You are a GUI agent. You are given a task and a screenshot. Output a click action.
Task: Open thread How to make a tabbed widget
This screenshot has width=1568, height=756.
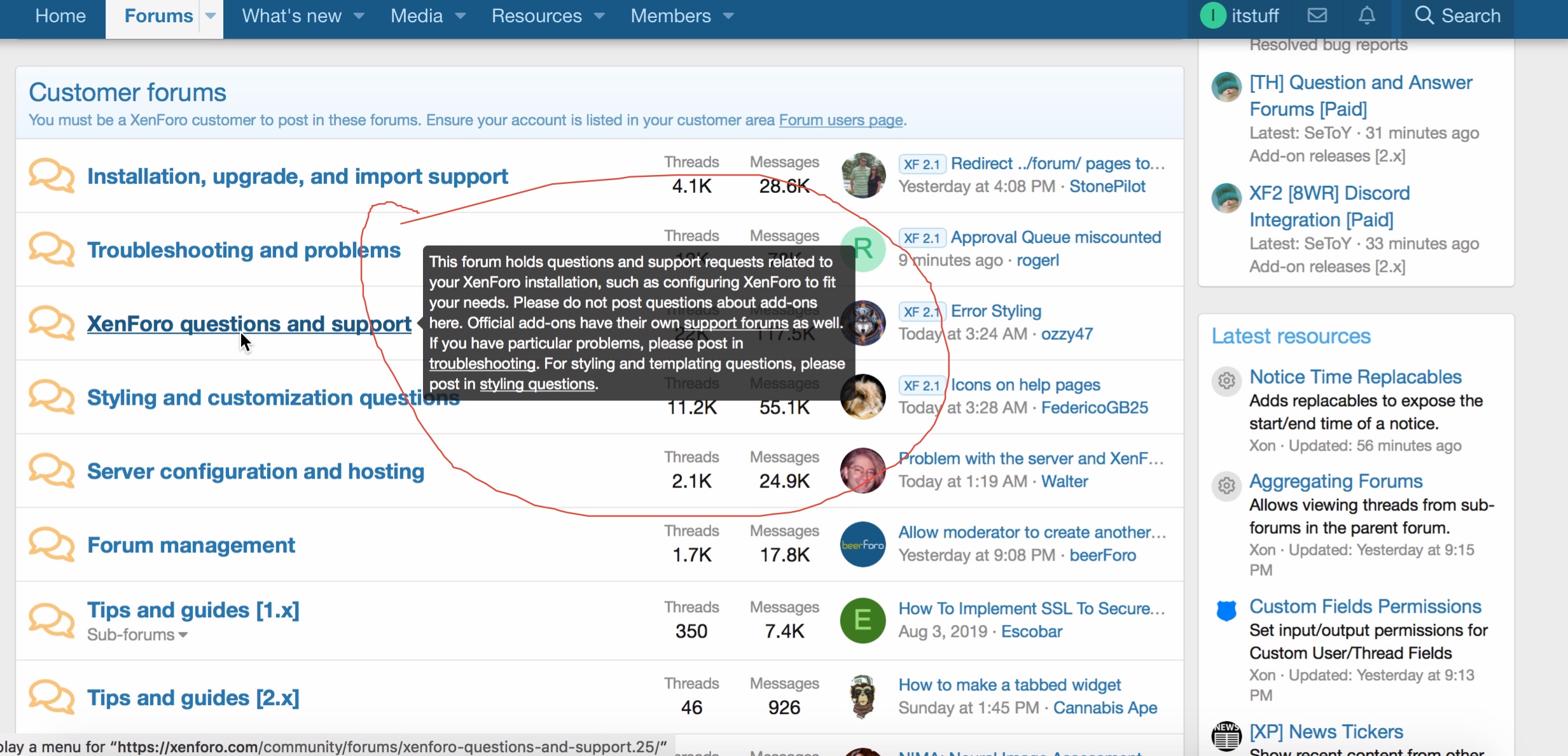[1009, 685]
